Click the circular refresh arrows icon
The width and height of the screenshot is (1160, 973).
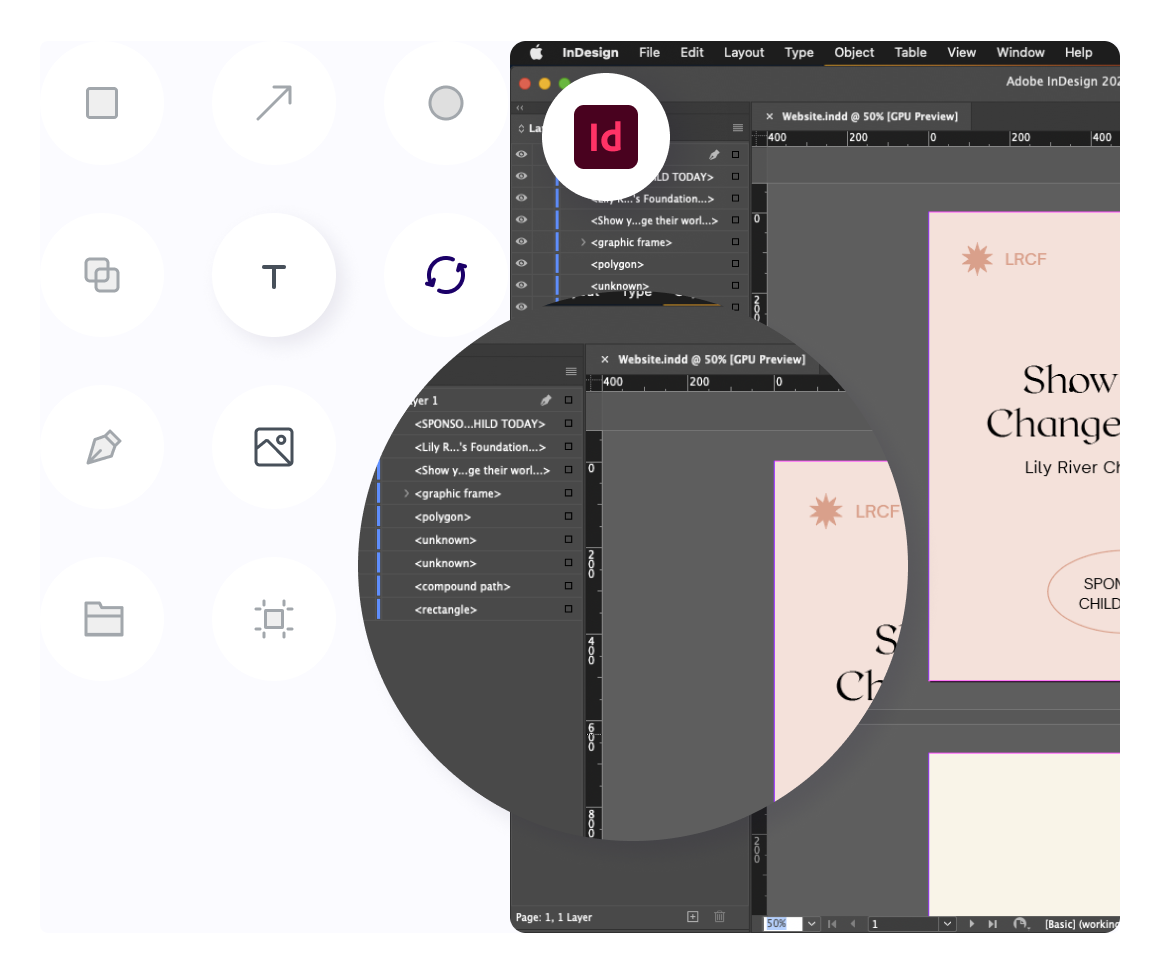pos(444,276)
